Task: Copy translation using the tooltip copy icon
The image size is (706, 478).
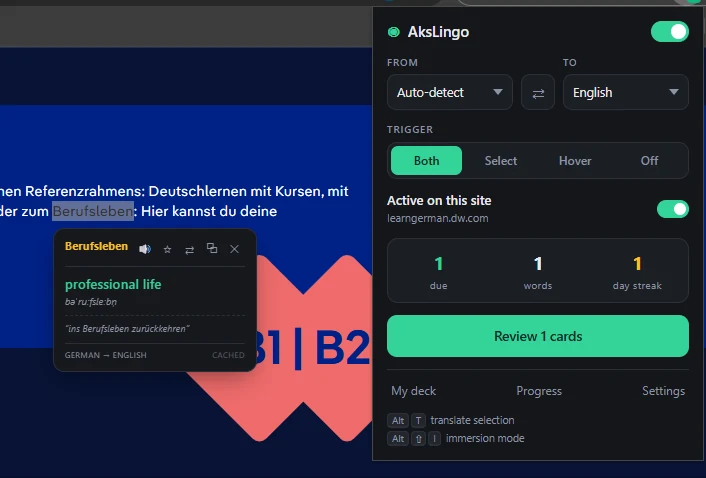Action: (212, 248)
